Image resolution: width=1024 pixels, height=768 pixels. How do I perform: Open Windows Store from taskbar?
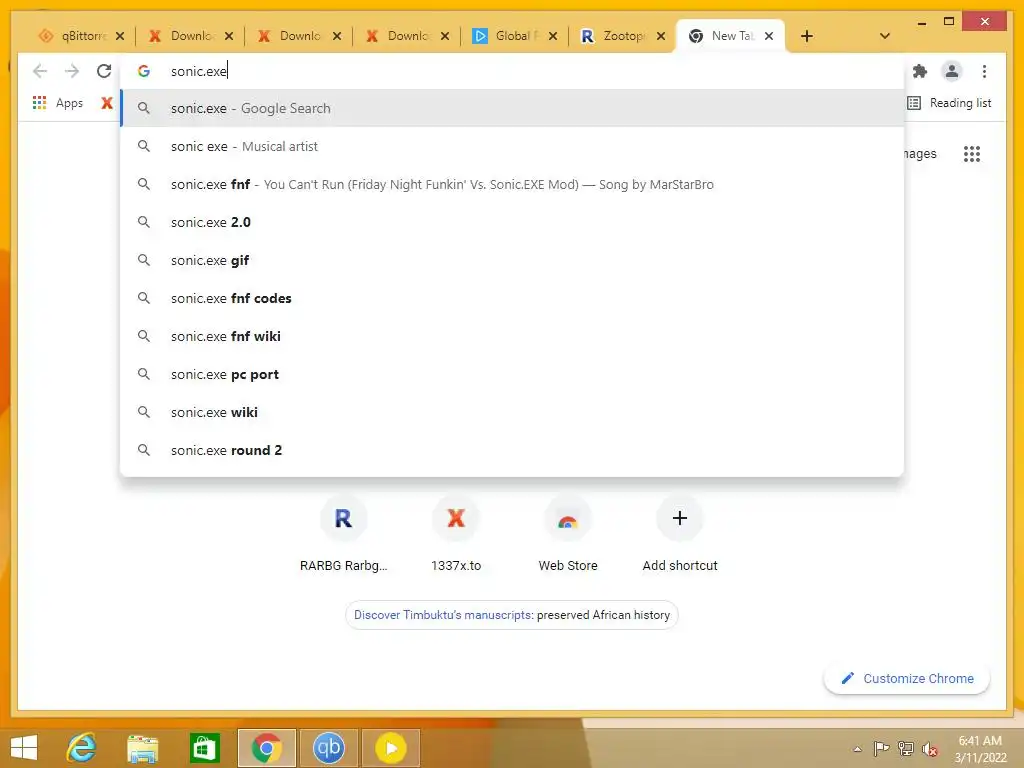[x=204, y=747]
